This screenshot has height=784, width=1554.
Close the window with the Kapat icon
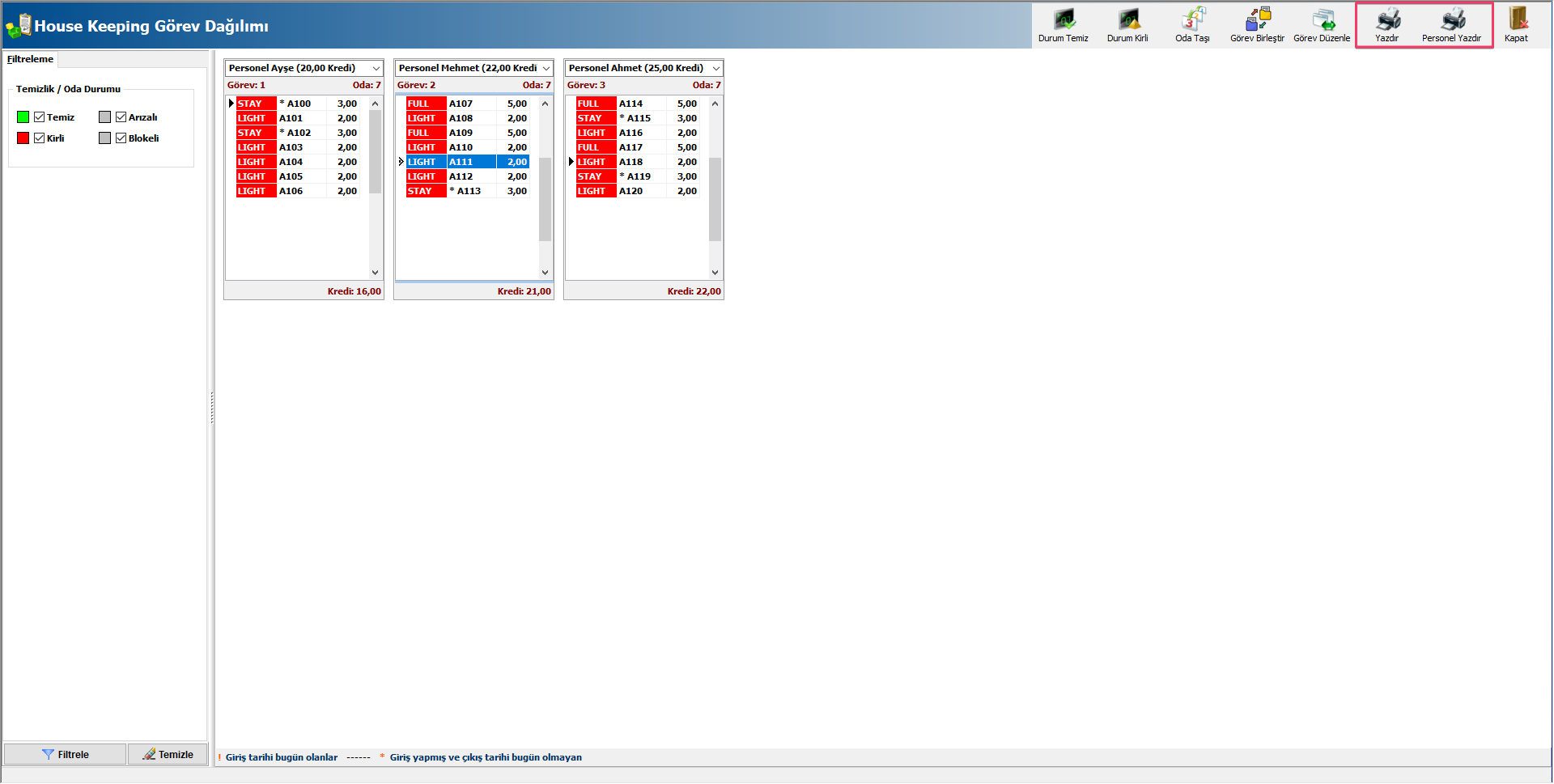click(x=1516, y=20)
